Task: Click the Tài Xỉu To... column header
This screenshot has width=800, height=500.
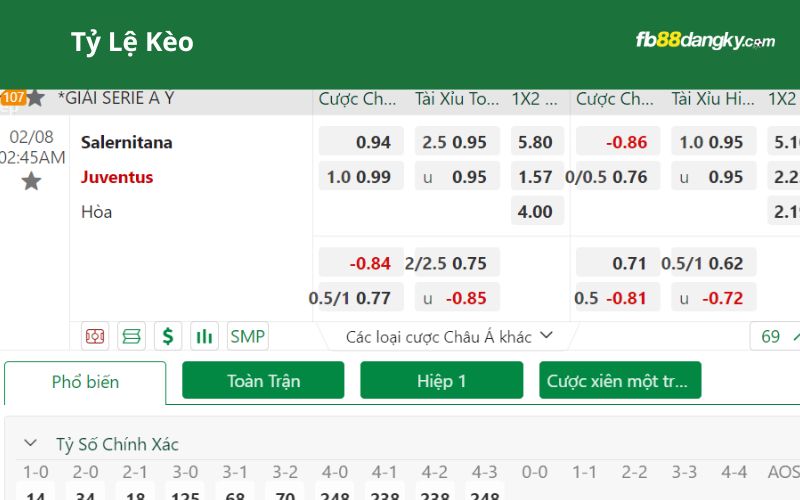Action: click(457, 98)
